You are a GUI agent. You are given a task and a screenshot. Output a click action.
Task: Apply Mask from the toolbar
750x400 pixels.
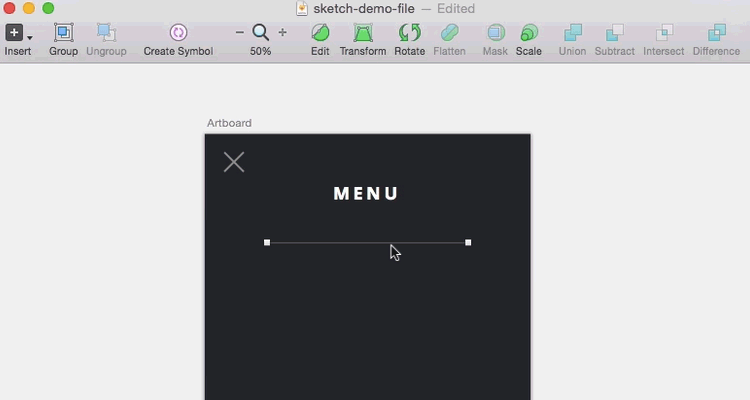(495, 34)
